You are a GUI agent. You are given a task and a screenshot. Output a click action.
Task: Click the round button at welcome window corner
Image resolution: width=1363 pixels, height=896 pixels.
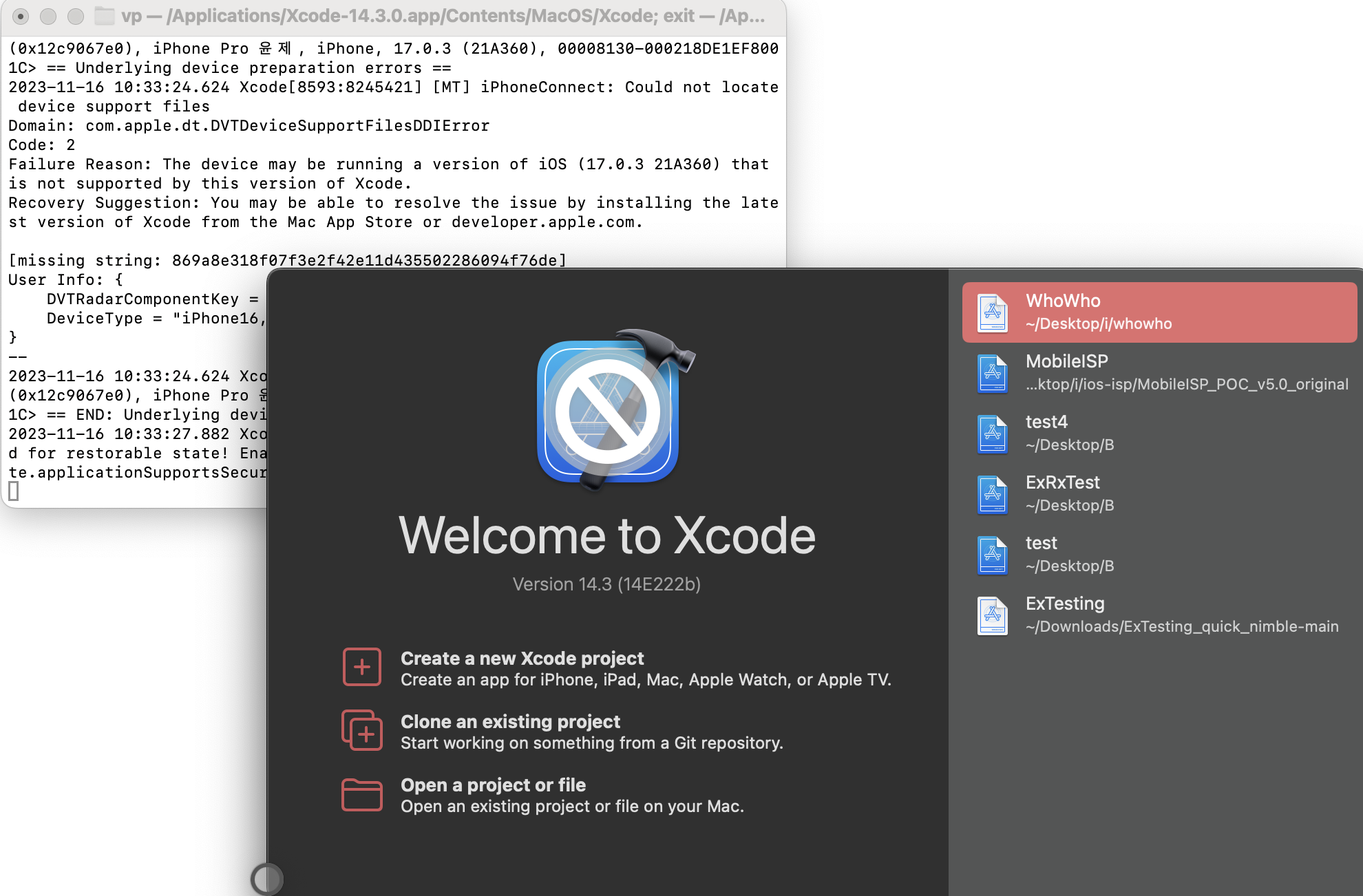(x=266, y=879)
